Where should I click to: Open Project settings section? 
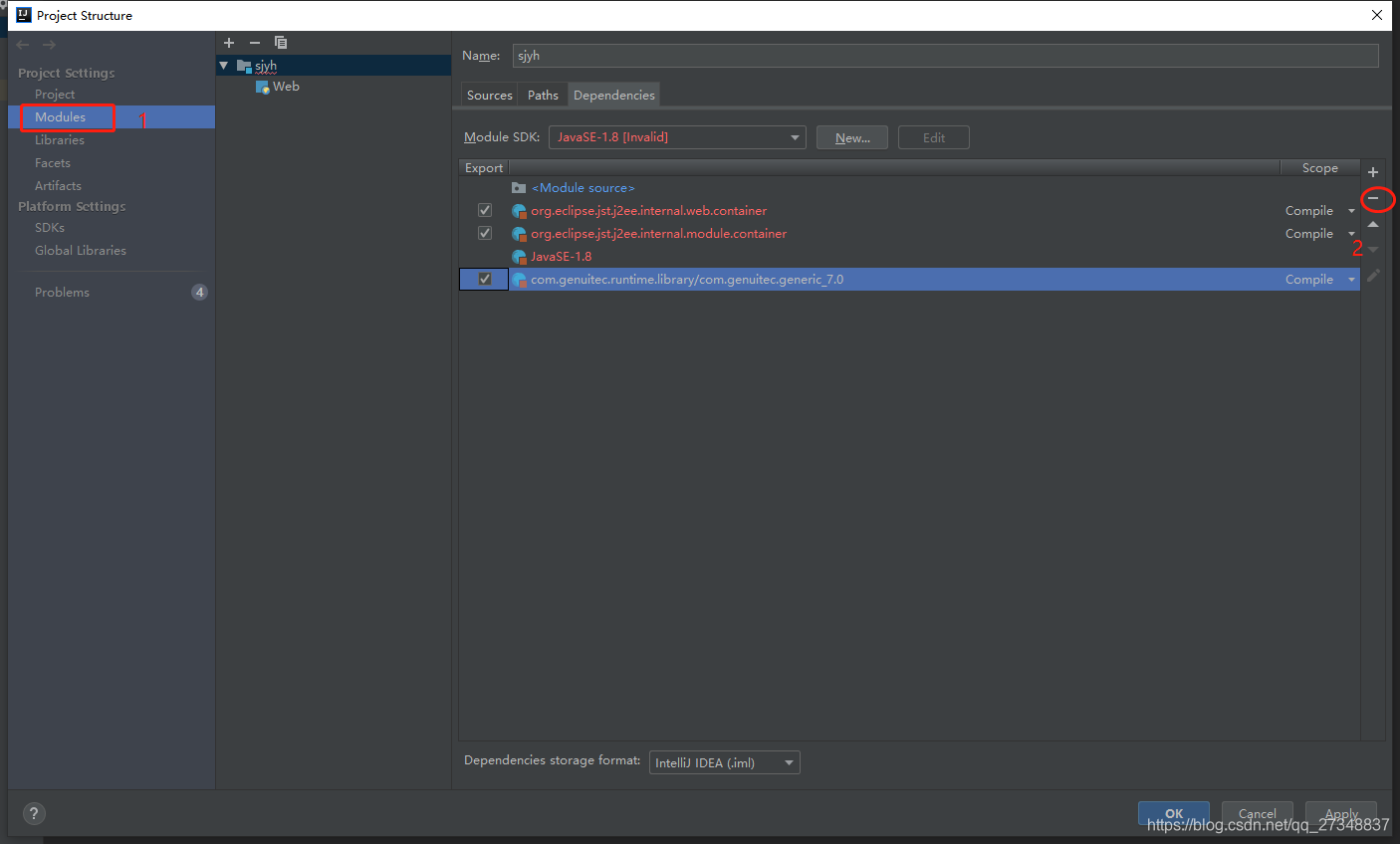[55, 95]
